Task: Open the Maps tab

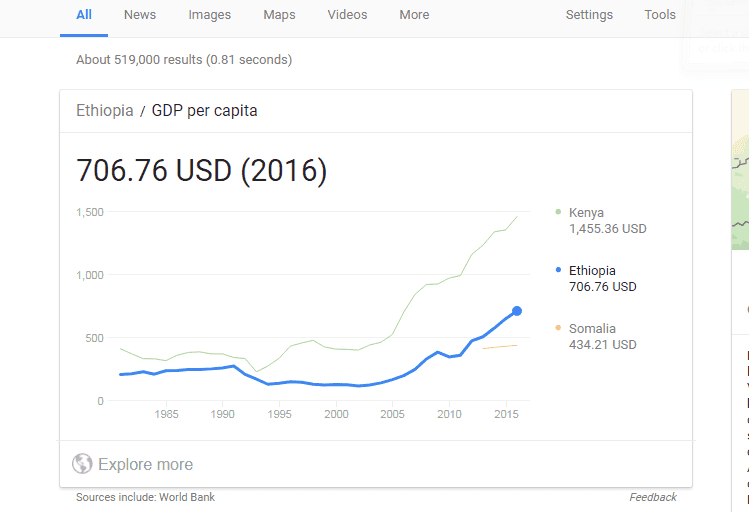Action: pos(279,15)
